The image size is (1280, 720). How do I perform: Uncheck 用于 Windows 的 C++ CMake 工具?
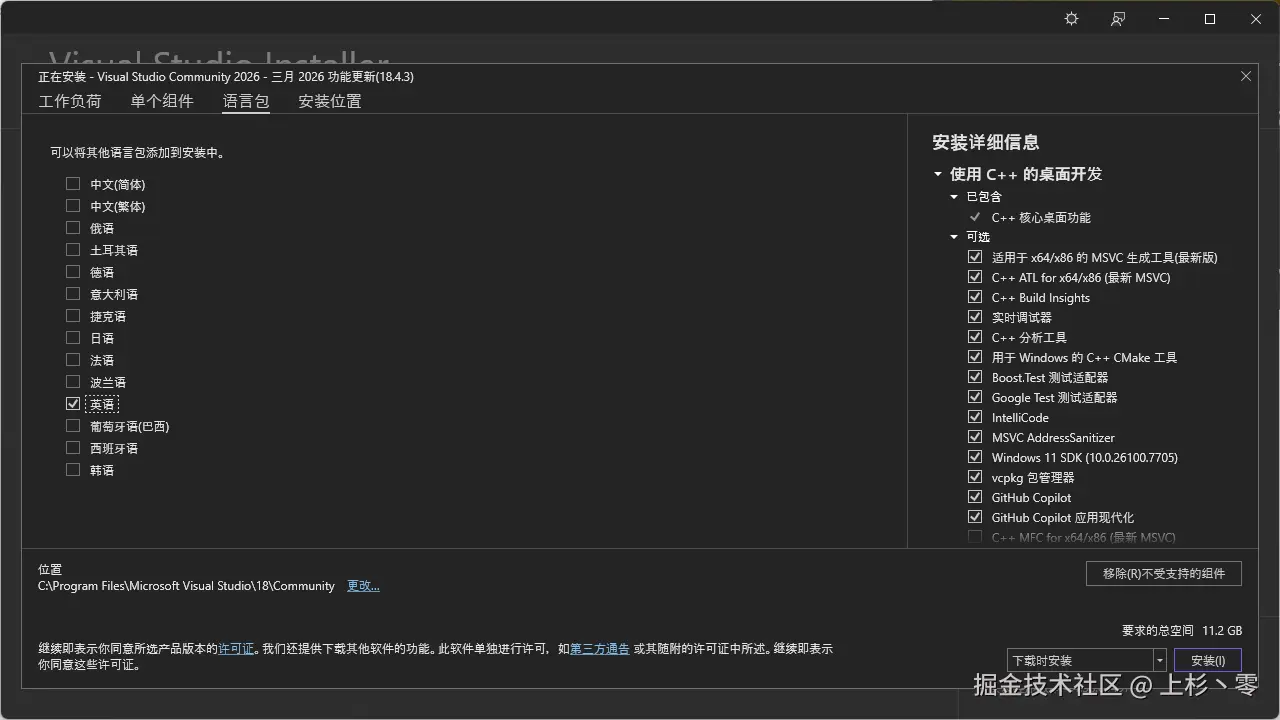[975, 357]
